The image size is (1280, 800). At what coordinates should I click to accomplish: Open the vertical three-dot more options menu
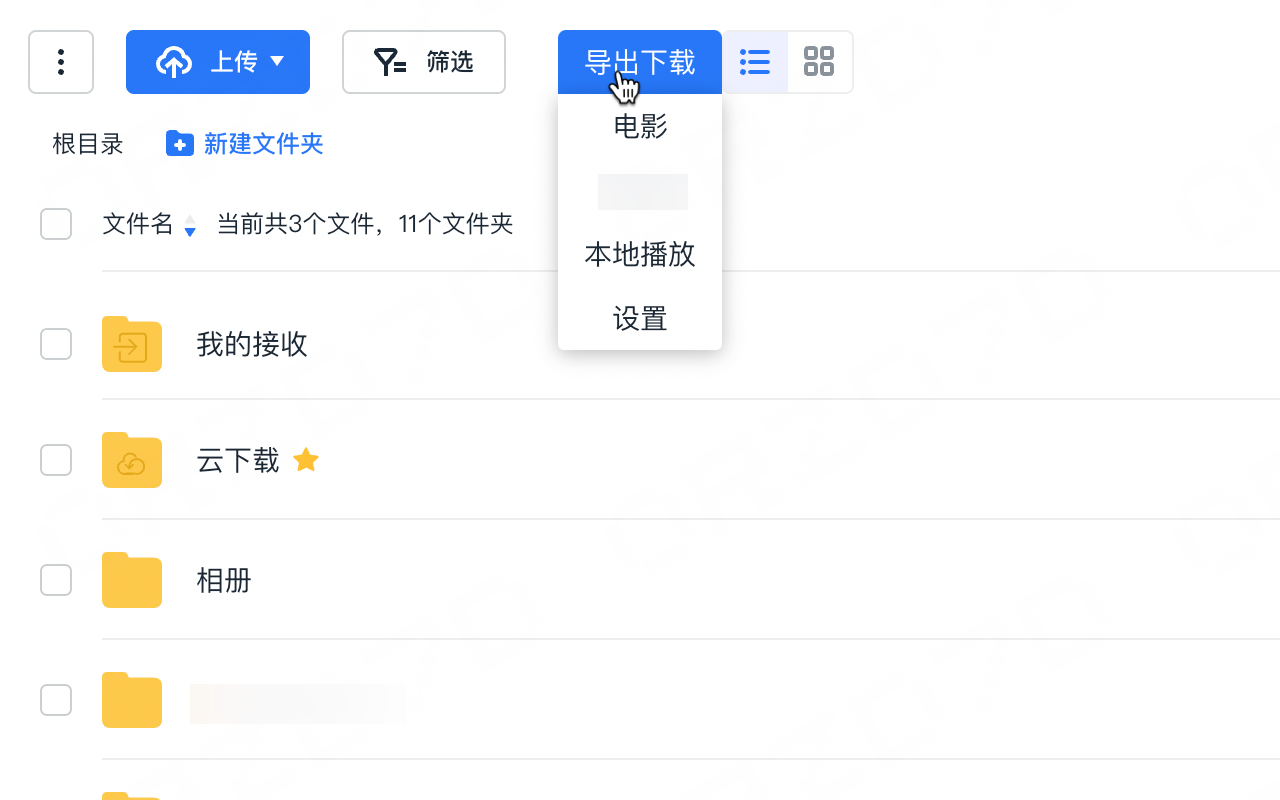click(x=61, y=62)
